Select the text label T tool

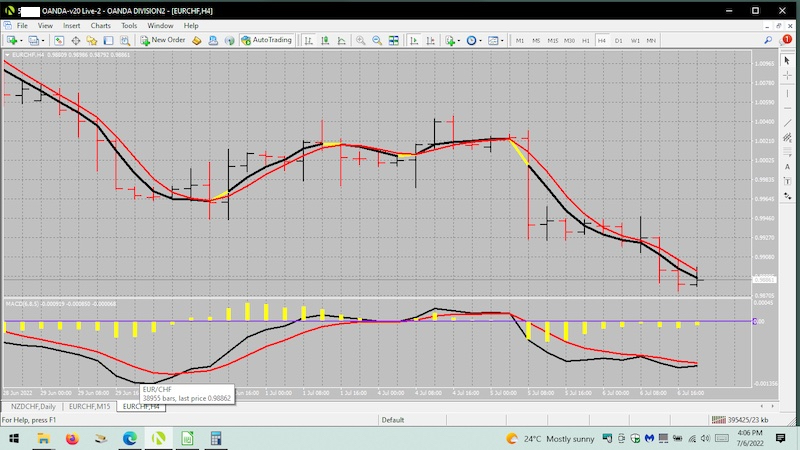tap(787, 182)
